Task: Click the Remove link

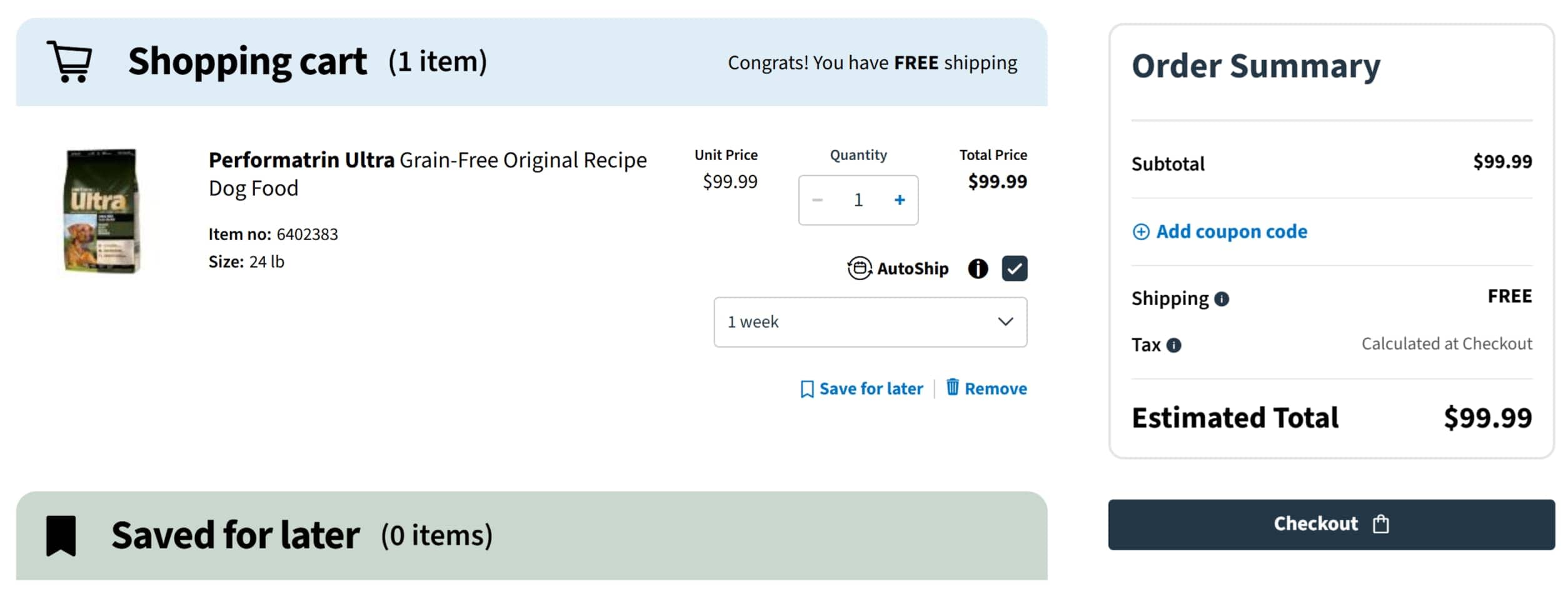Action: pos(995,389)
